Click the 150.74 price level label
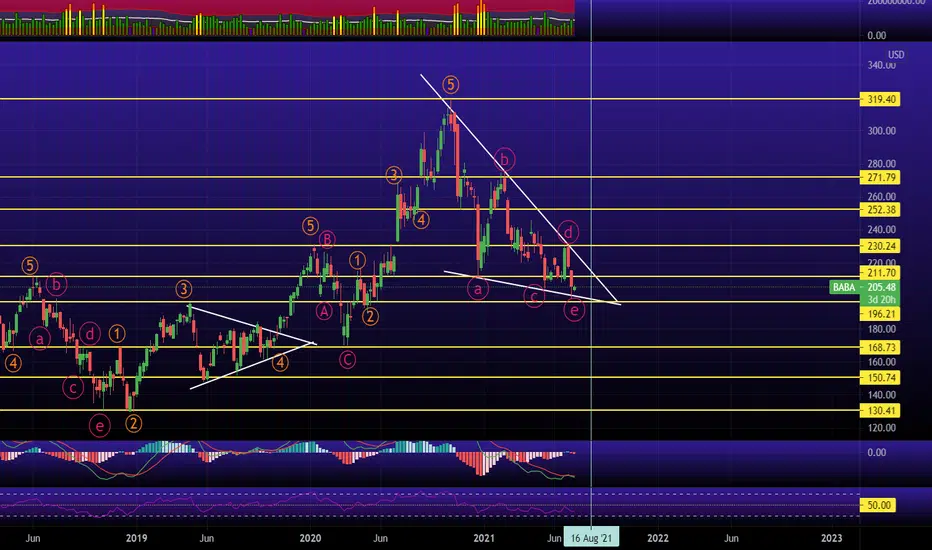Image resolution: width=932 pixels, height=550 pixels. [880, 378]
